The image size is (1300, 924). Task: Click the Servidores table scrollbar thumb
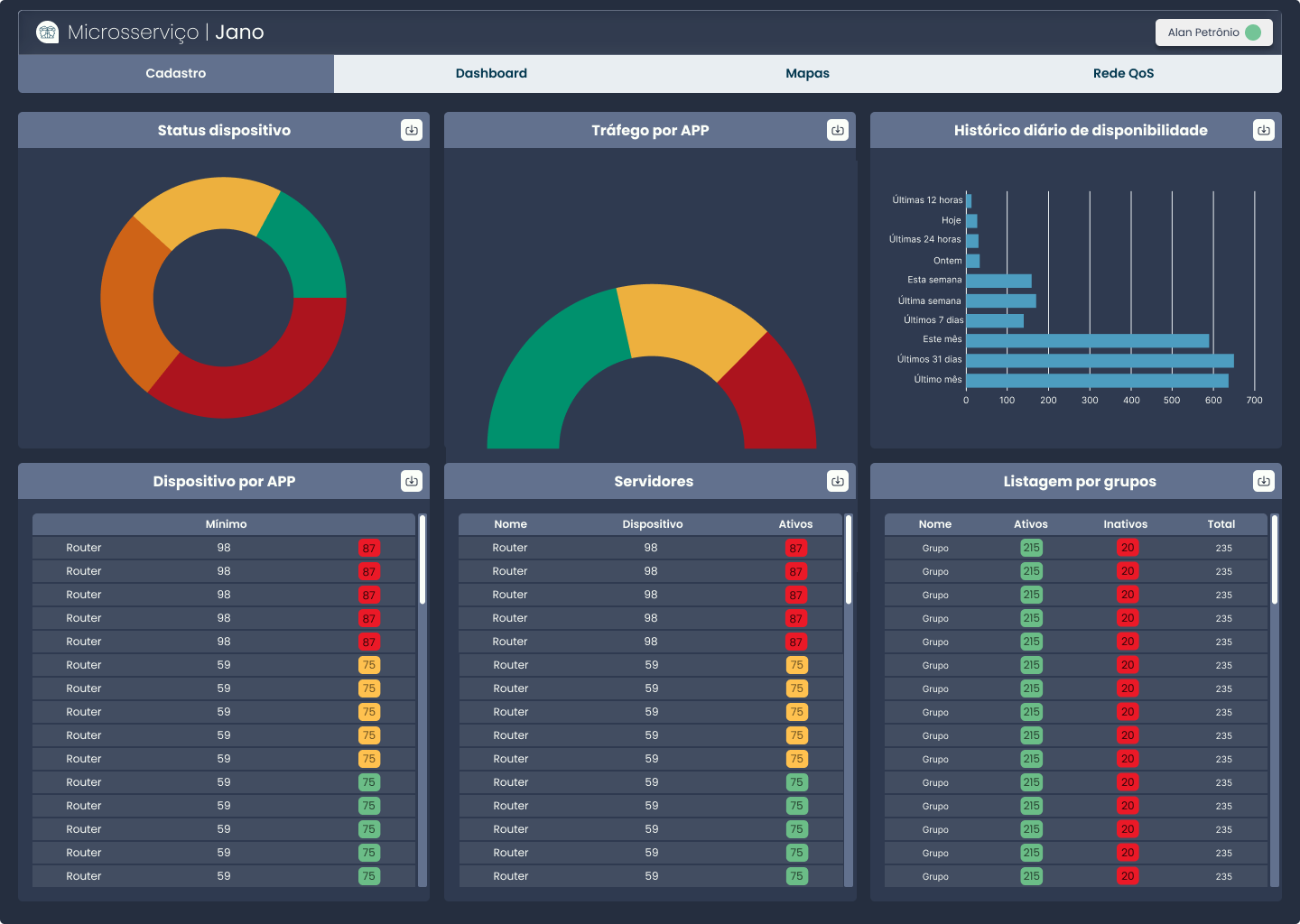[849, 559]
